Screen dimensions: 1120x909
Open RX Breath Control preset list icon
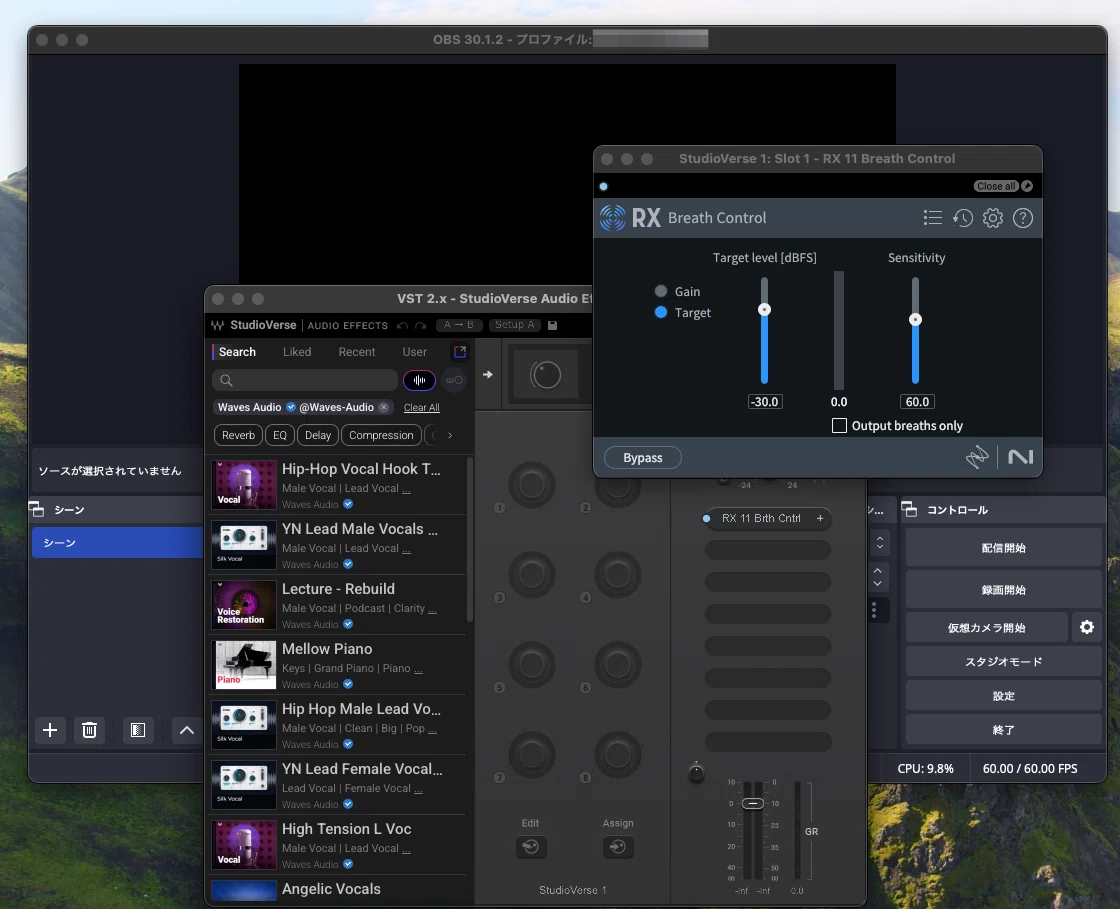point(932,218)
